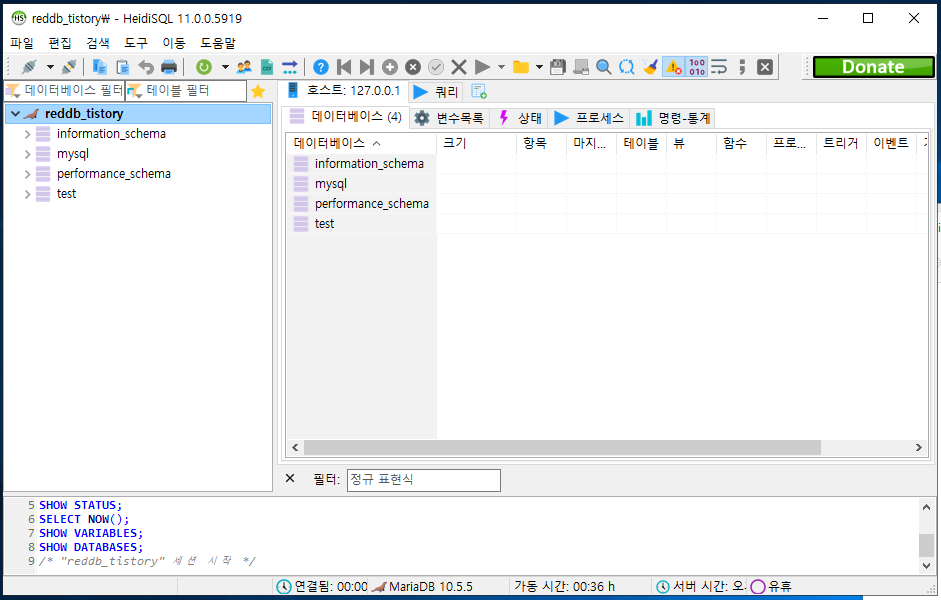Screen dimensions: 941x600
Task: Switch to the 상태 tab
Action: 520,118
